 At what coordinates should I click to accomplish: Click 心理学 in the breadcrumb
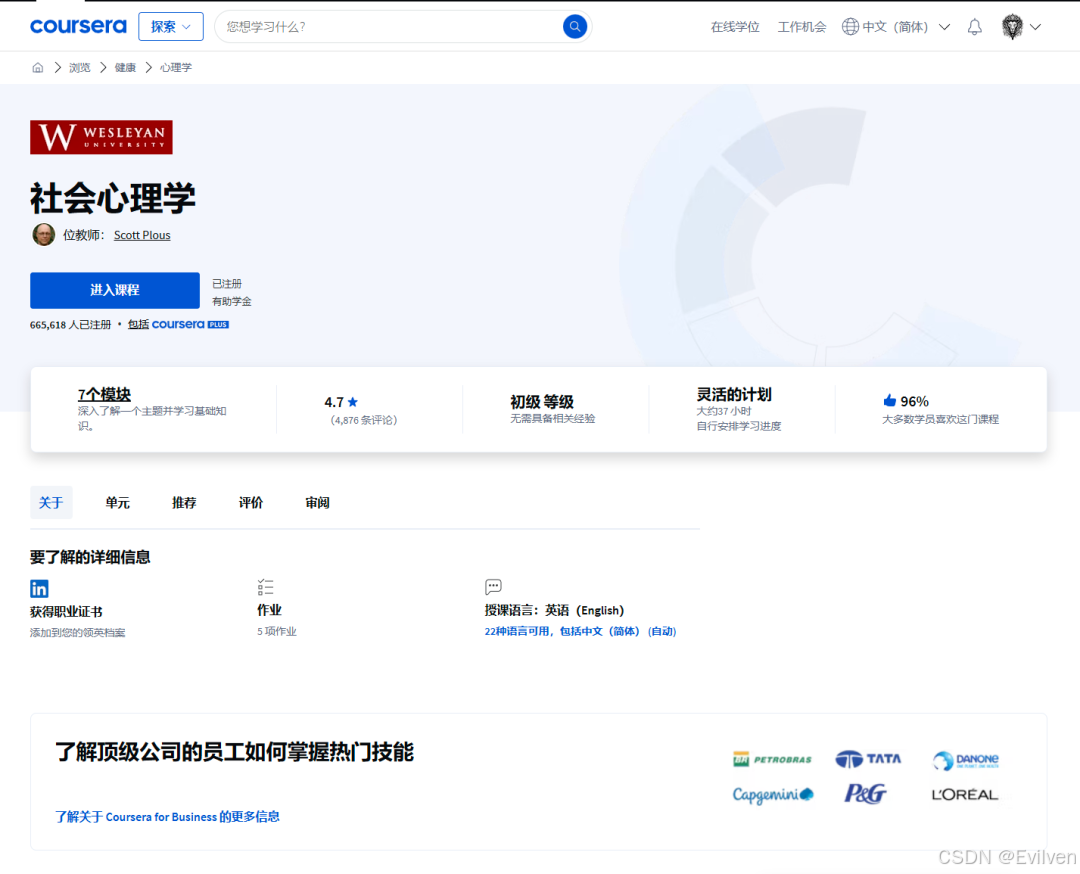click(176, 67)
